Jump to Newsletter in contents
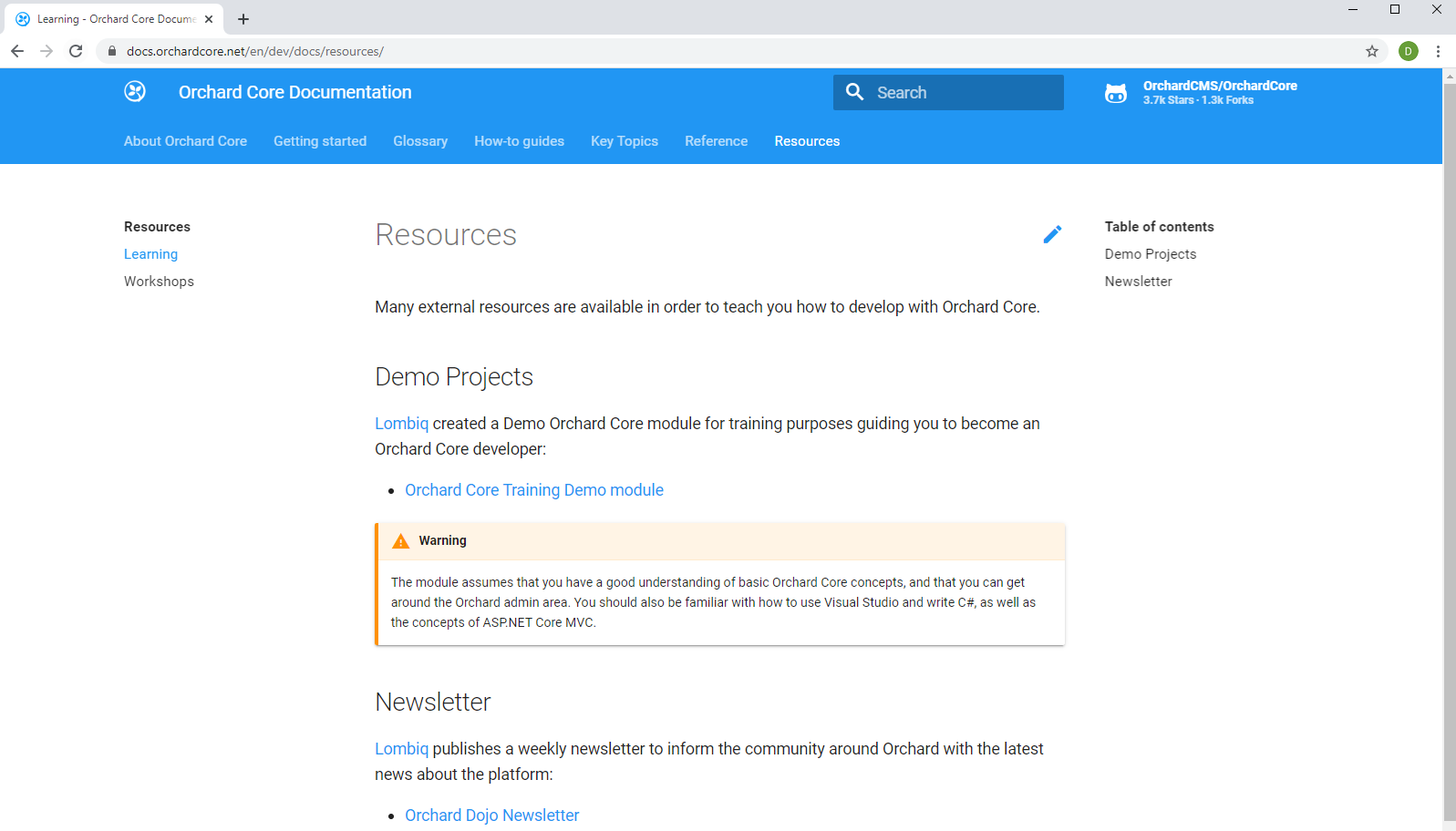This screenshot has width=1456, height=831. [x=1139, y=282]
